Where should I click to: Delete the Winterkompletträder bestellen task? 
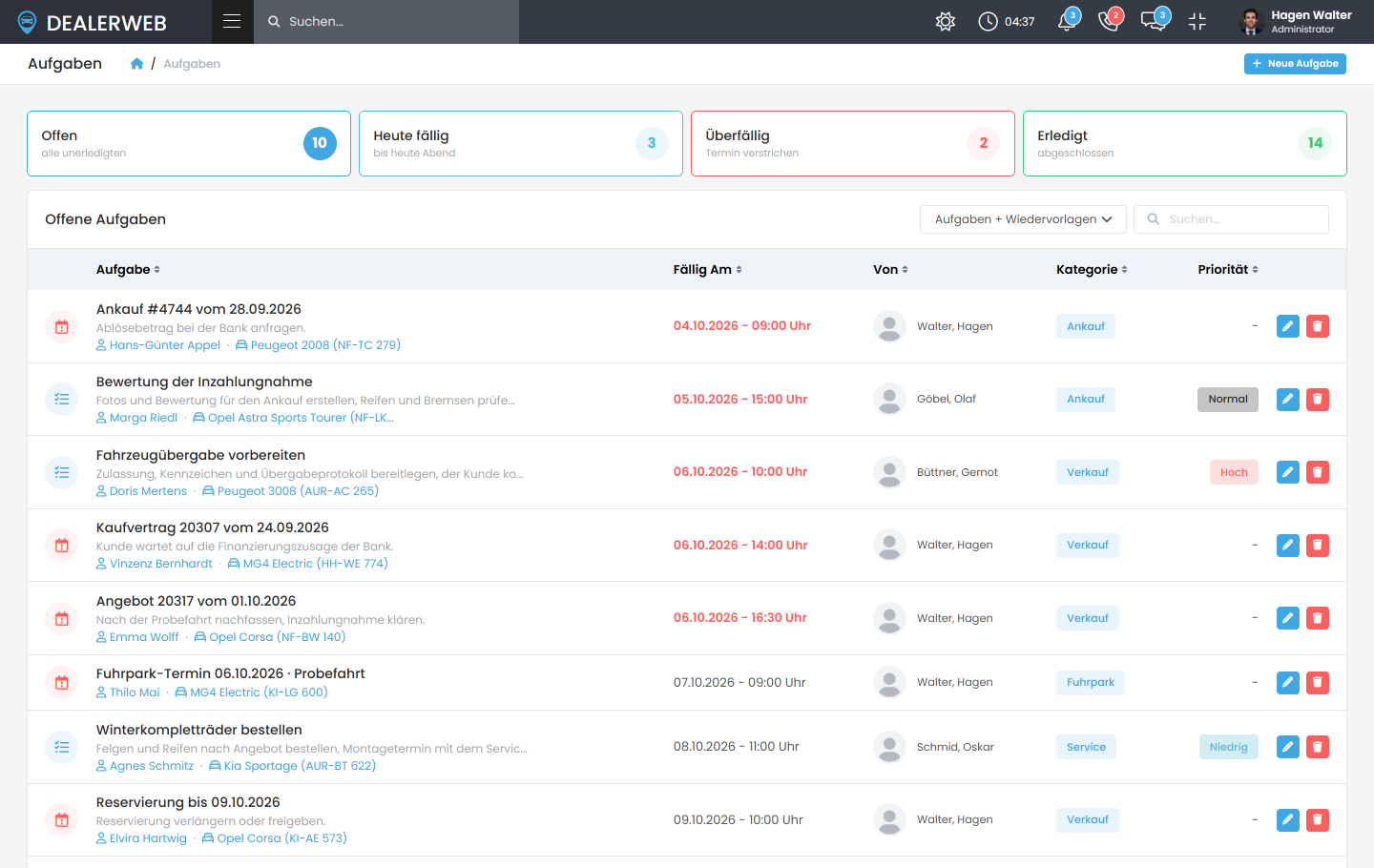point(1318,747)
